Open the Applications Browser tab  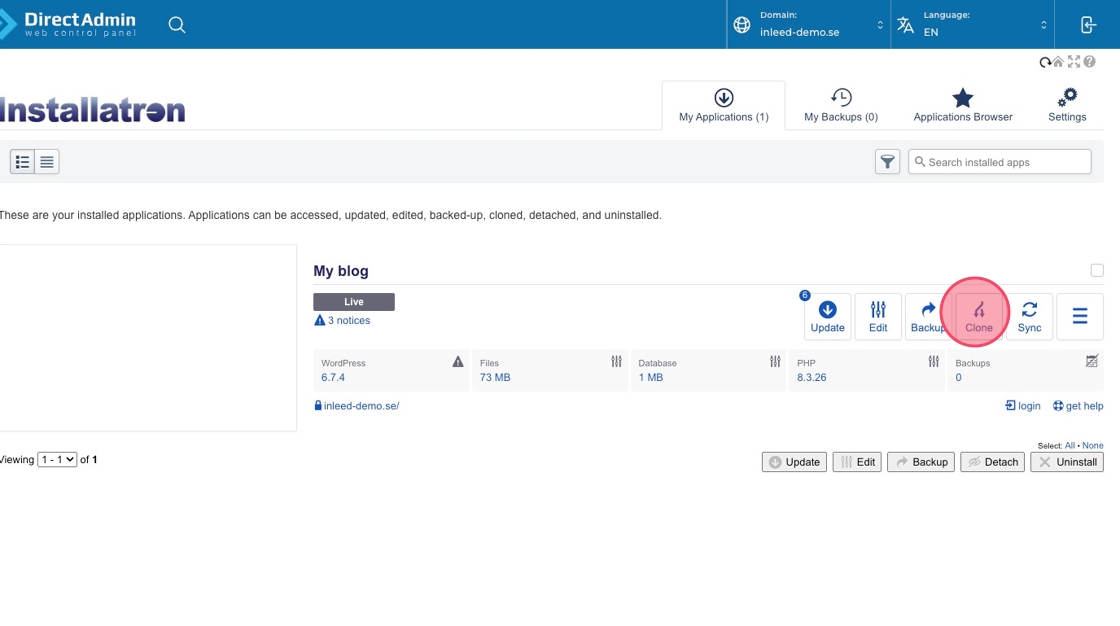point(962,105)
